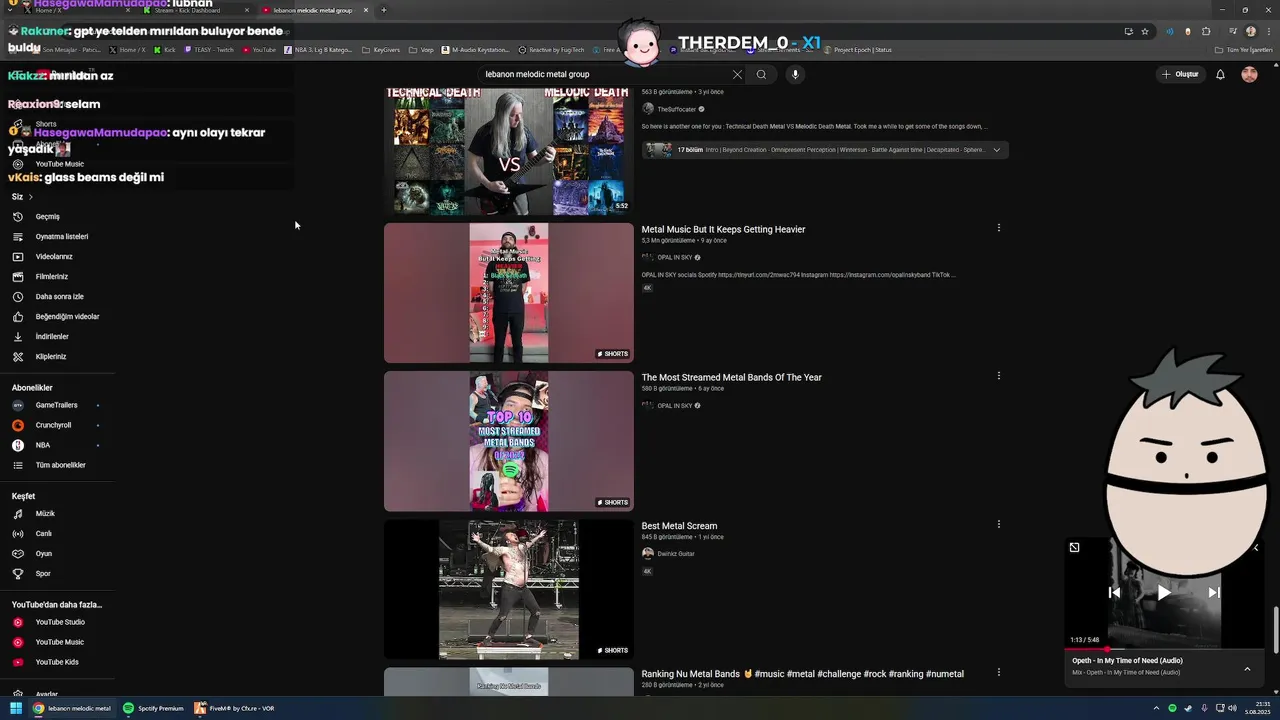Image resolution: width=1280 pixels, height=720 pixels.
Task: Open GameTrailers subscription channel
Action: tap(56, 405)
